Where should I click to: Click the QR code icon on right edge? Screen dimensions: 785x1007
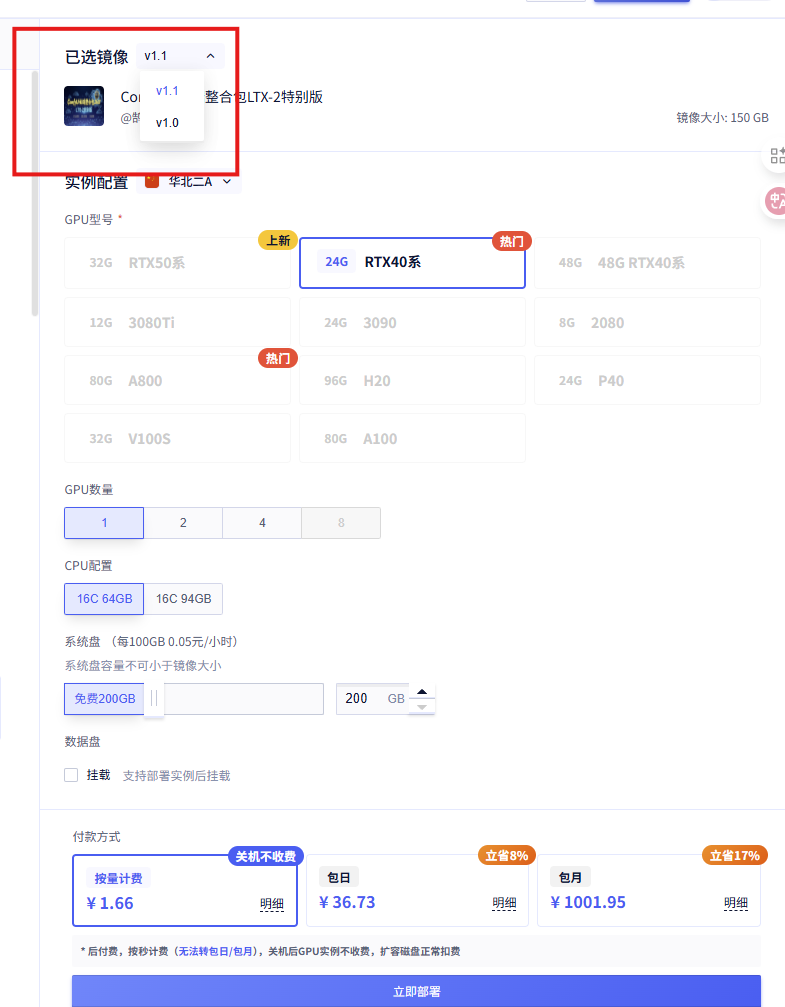click(776, 155)
